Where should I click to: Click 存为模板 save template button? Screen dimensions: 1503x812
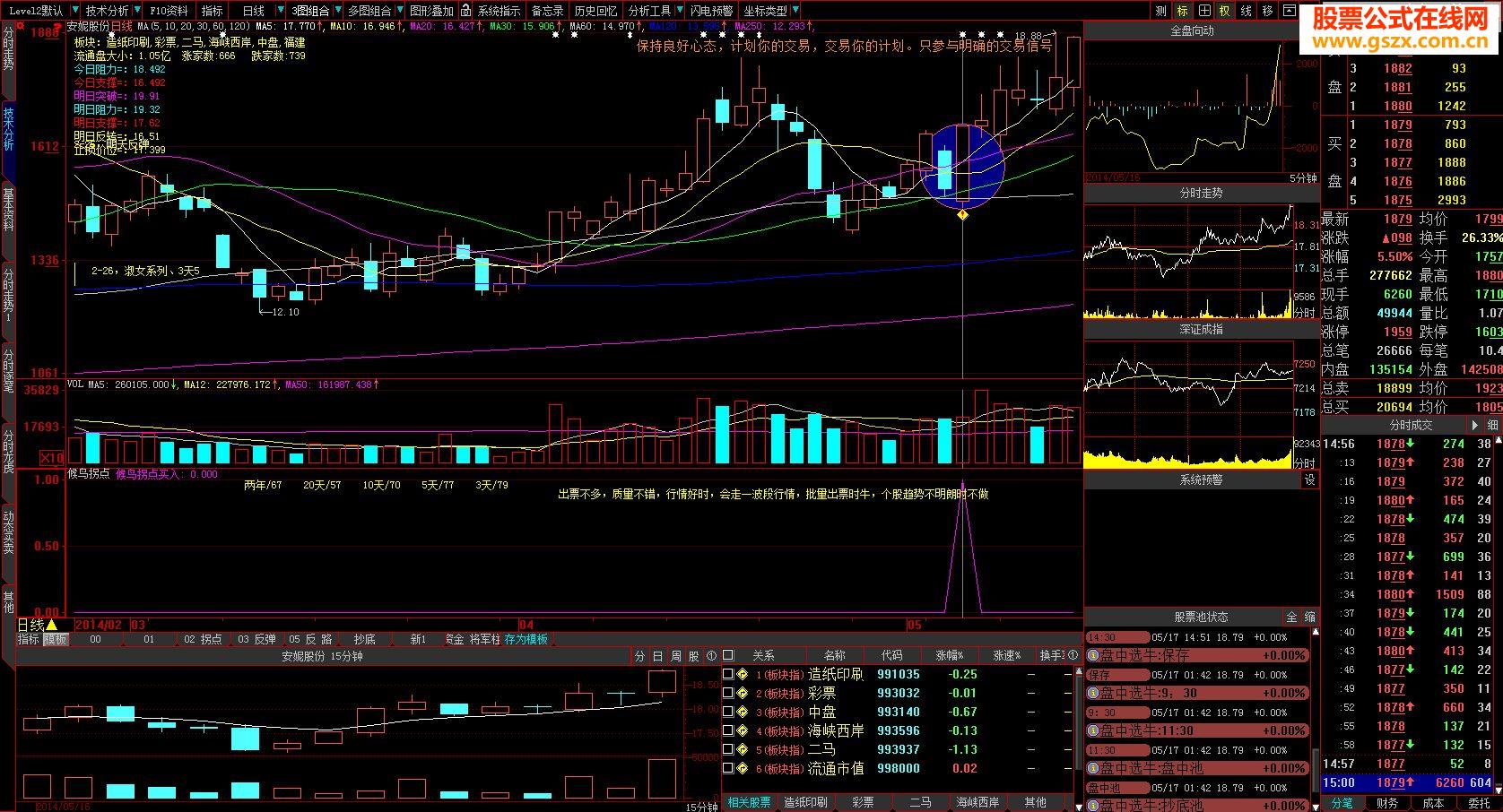pyautogui.click(x=526, y=639)
